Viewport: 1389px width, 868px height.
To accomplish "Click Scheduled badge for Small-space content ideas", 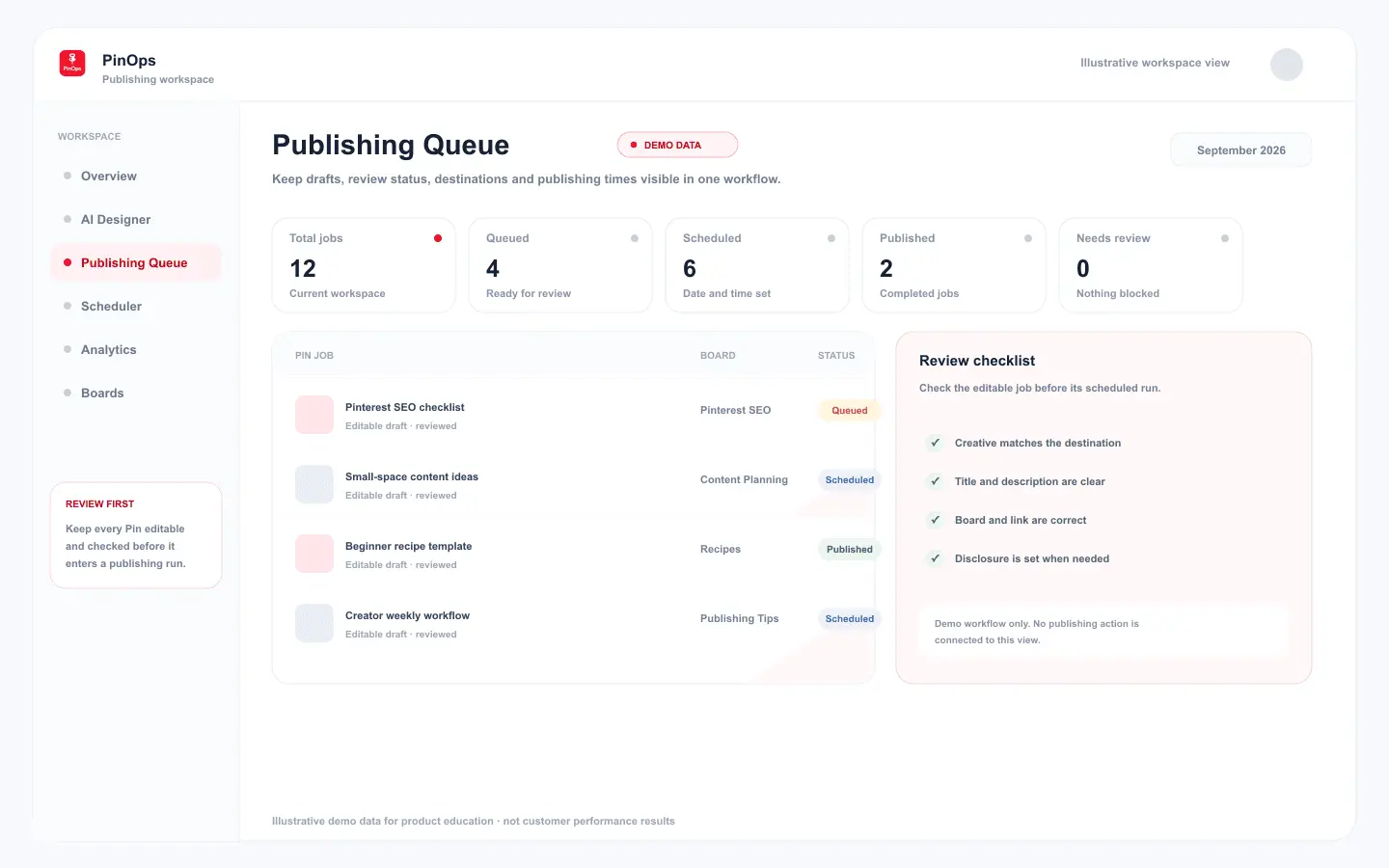I will pyautogui.click(x=850, y=479).
